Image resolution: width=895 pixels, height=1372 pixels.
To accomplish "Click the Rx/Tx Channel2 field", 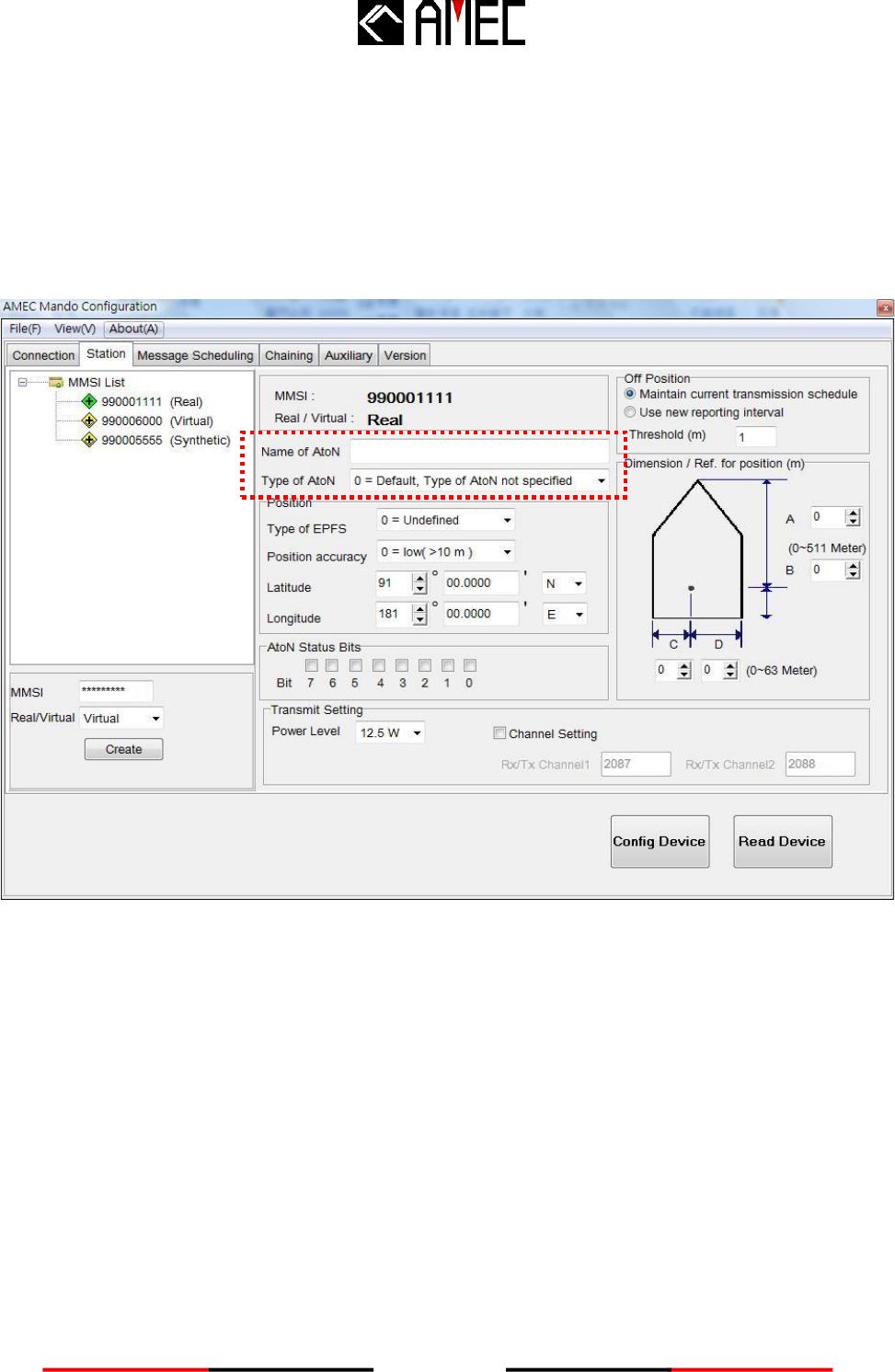I will pyautogui.click(x=820, y=764).
